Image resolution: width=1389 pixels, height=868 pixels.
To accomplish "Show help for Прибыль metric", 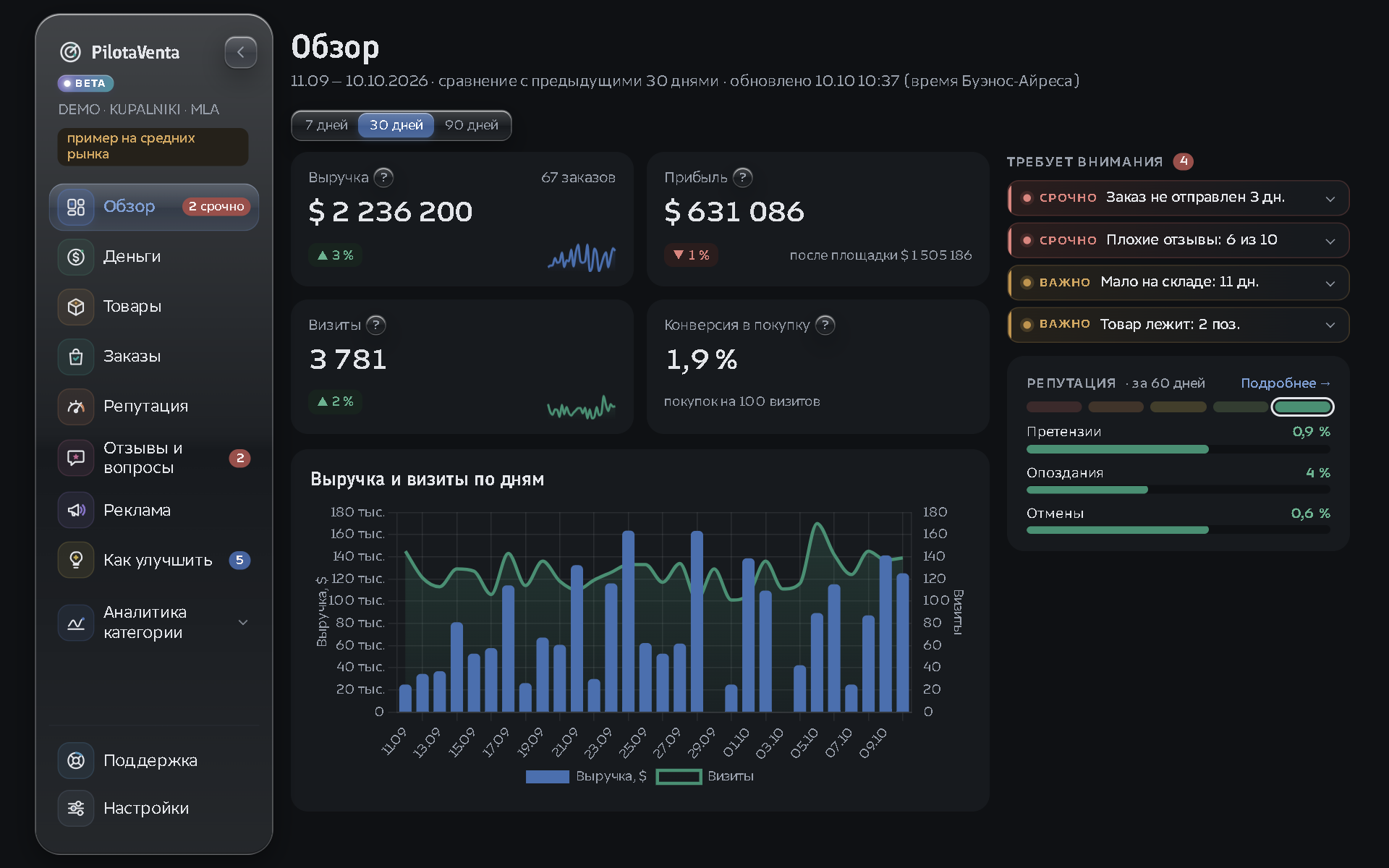I will (x=743, y=177).
